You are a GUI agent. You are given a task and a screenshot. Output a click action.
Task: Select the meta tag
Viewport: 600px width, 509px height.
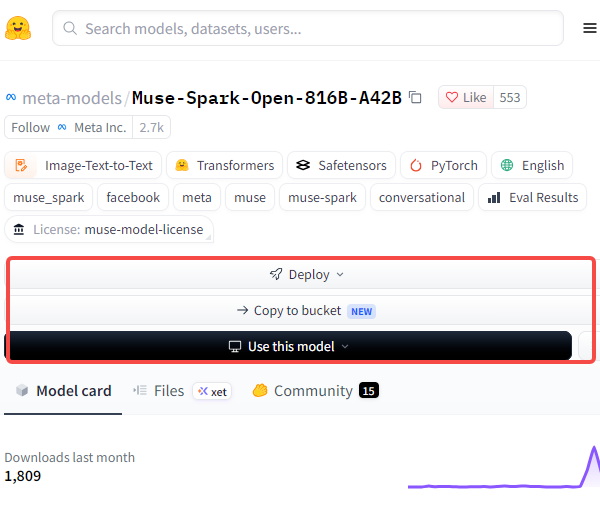click(x=197, y=197)
